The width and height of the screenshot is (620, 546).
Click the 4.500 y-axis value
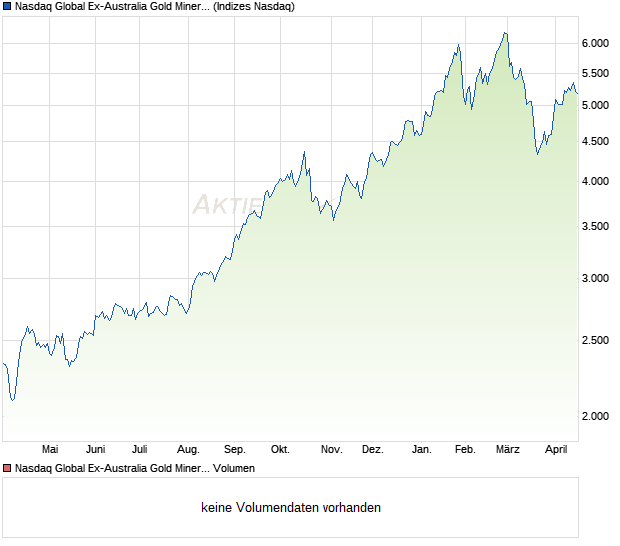coord(595,141)
